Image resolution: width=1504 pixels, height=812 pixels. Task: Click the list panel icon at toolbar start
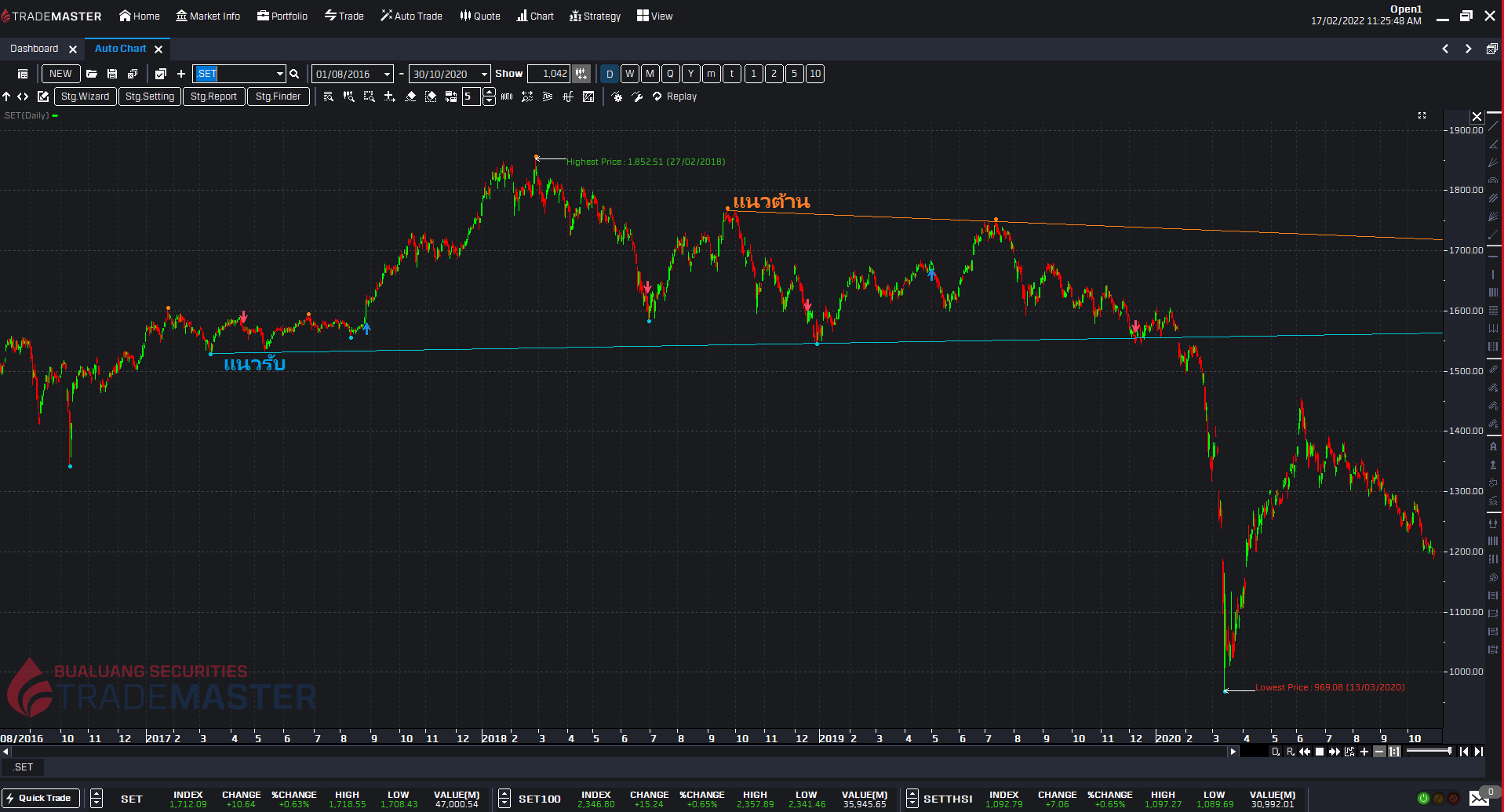click(x=23, y=74)
